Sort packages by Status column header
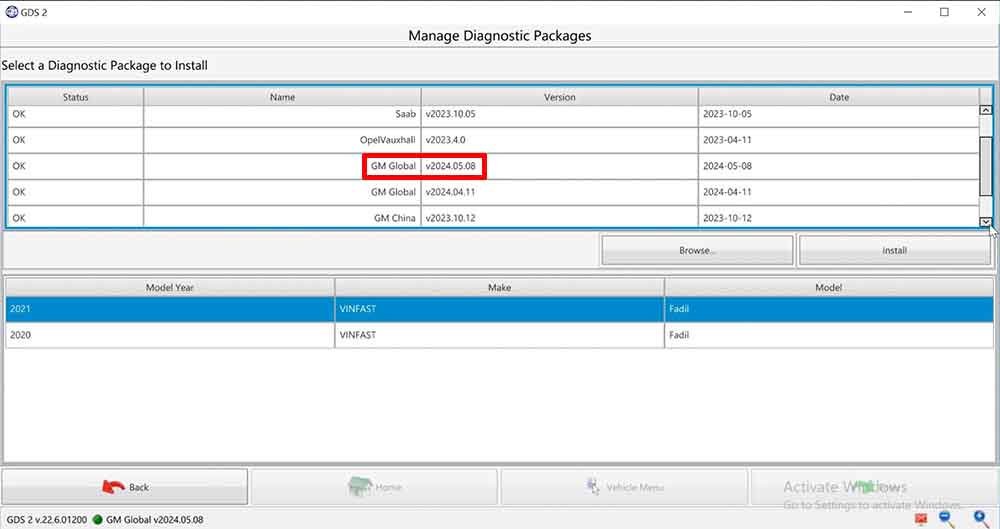Viewport: 1000px width, 529px height. (75, 97)
